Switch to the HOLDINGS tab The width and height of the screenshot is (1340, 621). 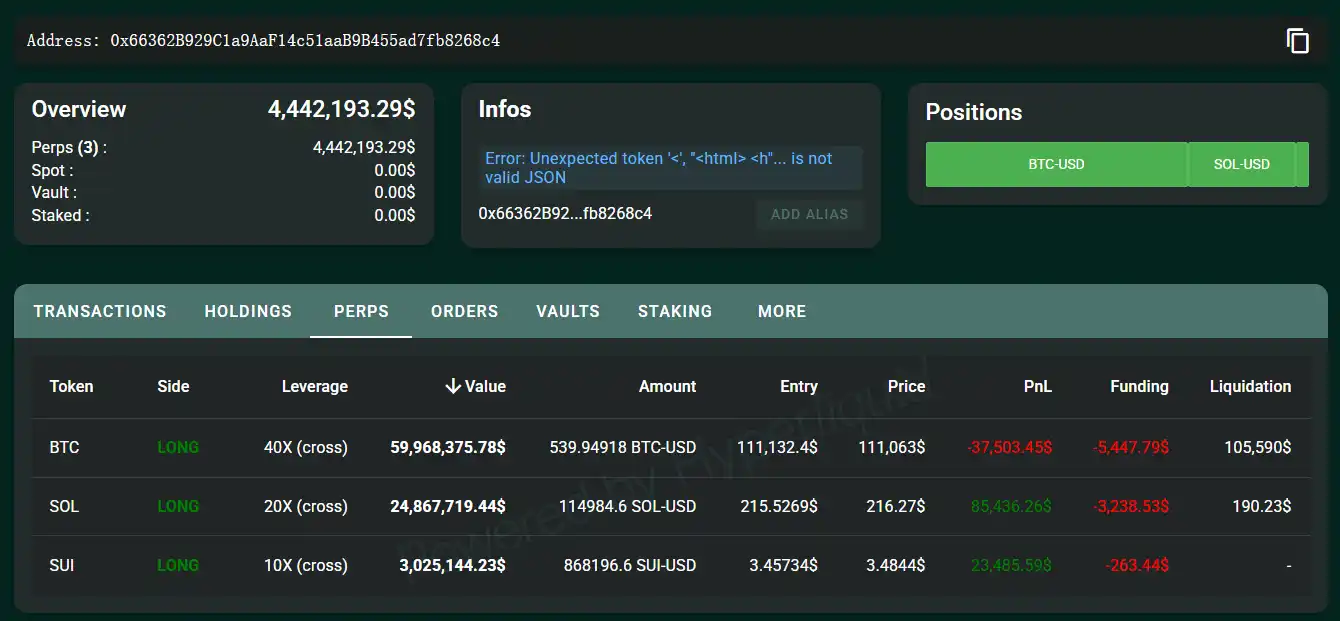pyautogui.click(x=248, y=311)
